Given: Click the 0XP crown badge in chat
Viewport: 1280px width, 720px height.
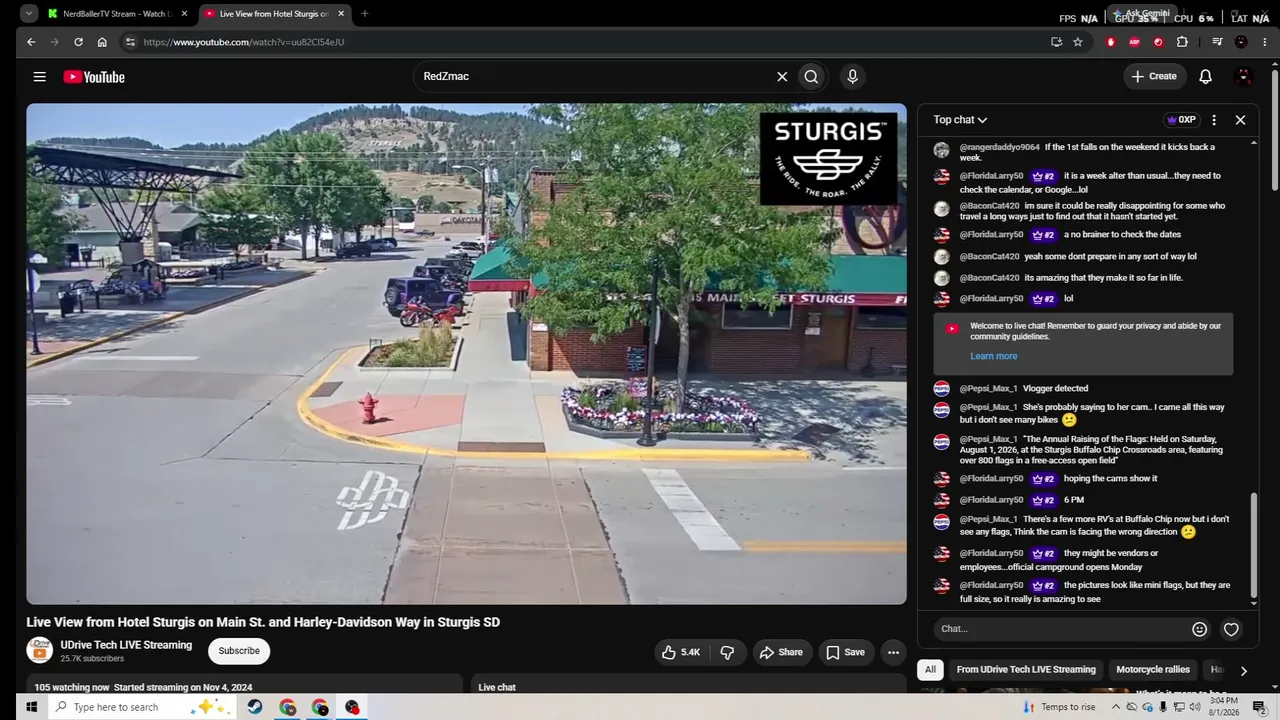Looking at the screenshot, I should click(1181, 120).
